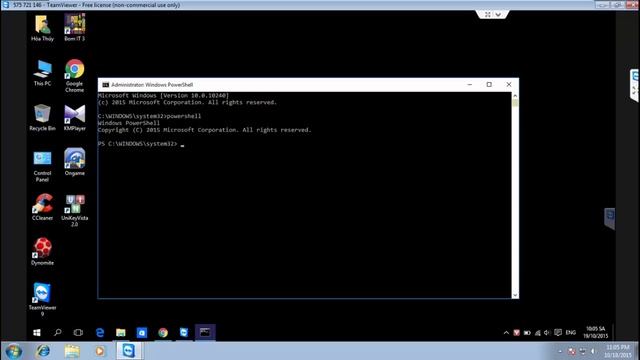This screenshot has height=360, width=640.
Task: Open the Store icon on the remote taskbar
Action: [x=142, y=333]
